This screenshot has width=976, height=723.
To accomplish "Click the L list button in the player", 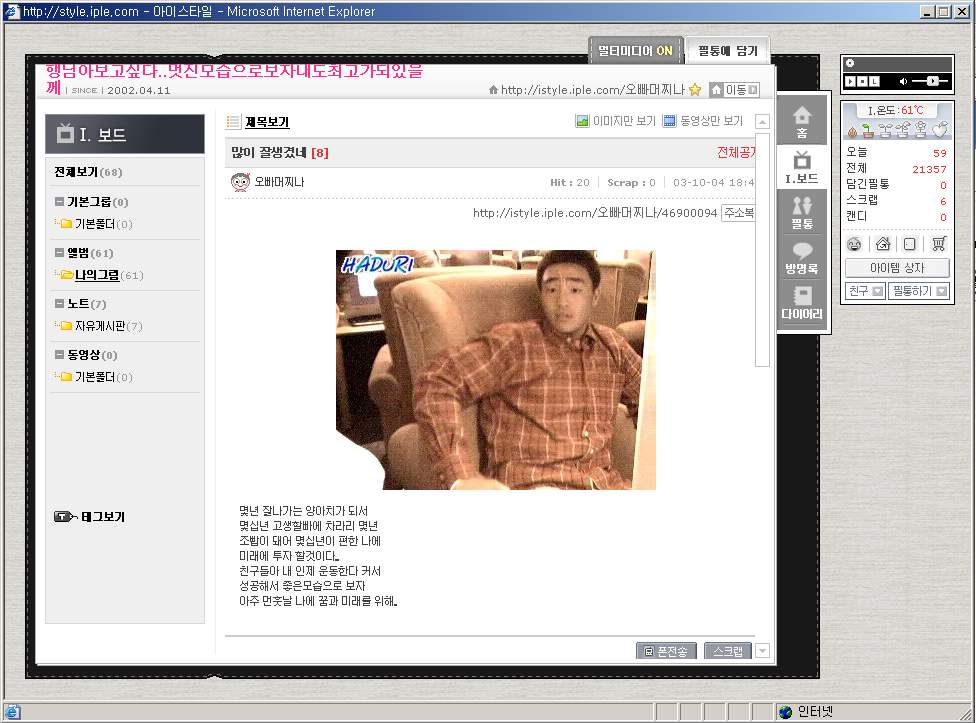I will [x=875, y=82].
